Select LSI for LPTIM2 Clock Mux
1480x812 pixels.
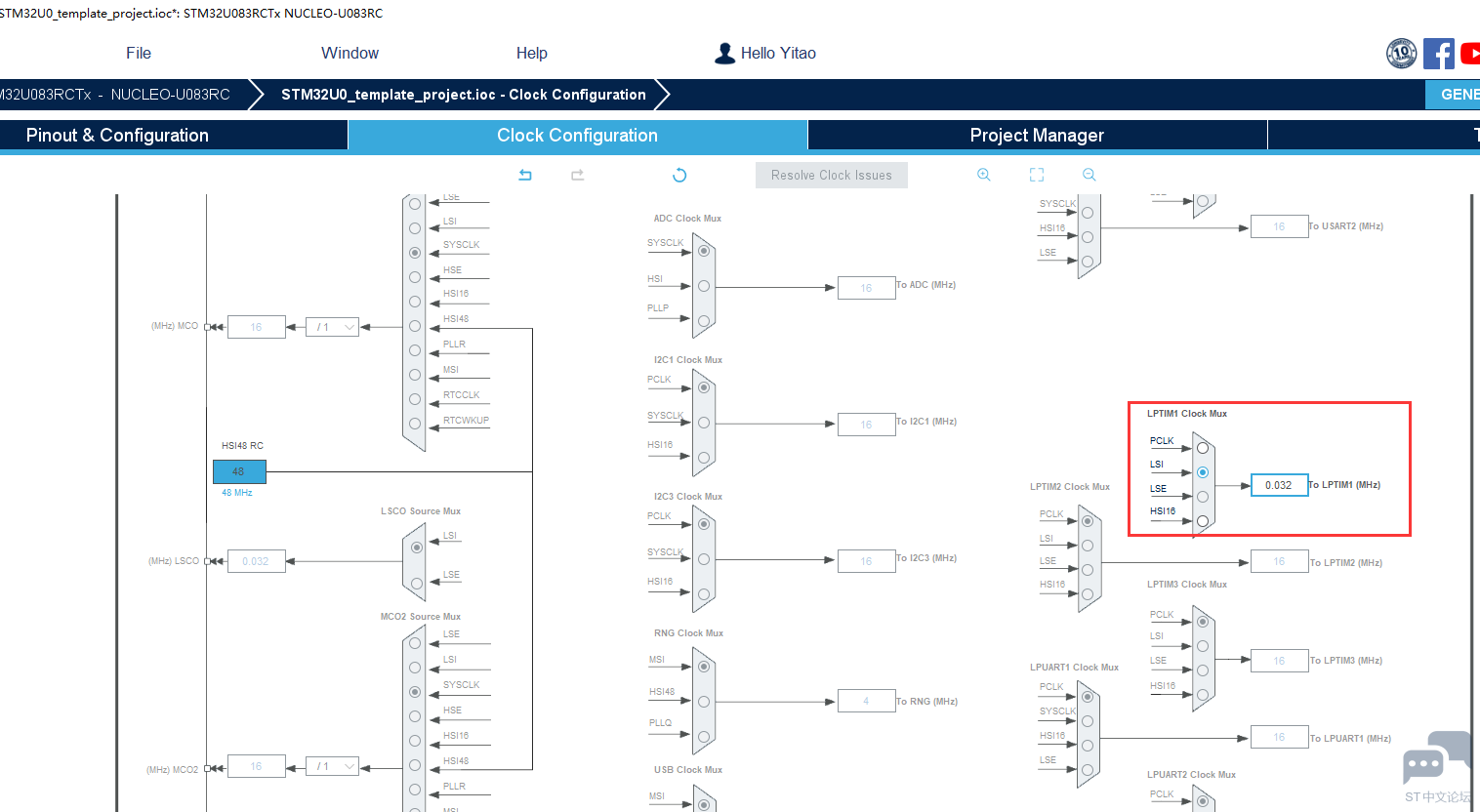1088,546
